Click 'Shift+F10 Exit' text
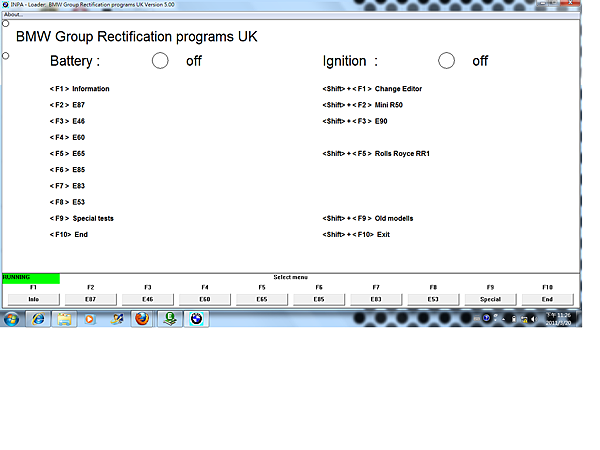The width and height of the screenshot is (600, 450). pyautogui.click(x=356, y=235)
